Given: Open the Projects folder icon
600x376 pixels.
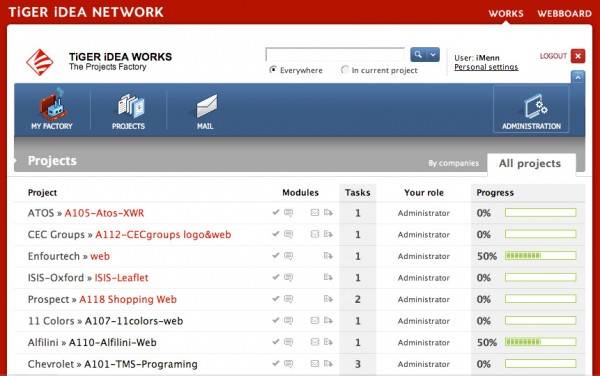Looking at the screenshot, I should (x=131, y=105).
